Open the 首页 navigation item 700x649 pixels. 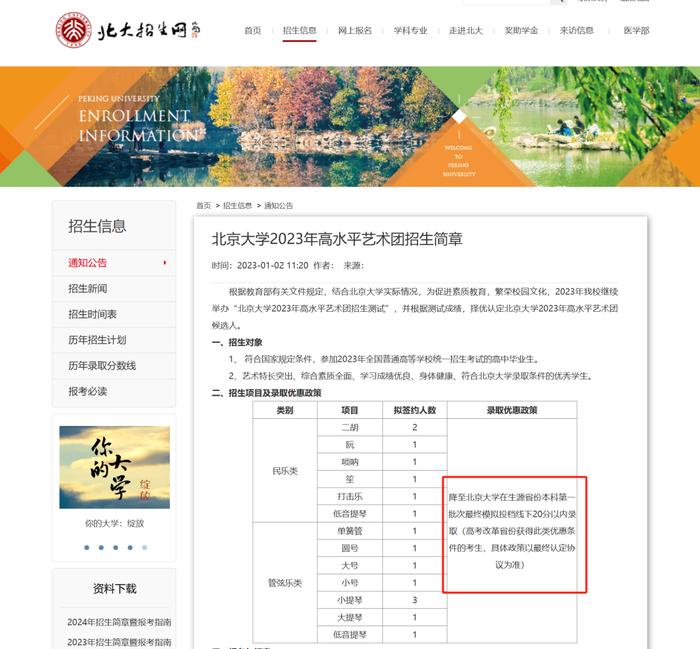click(x=253, y=30)
